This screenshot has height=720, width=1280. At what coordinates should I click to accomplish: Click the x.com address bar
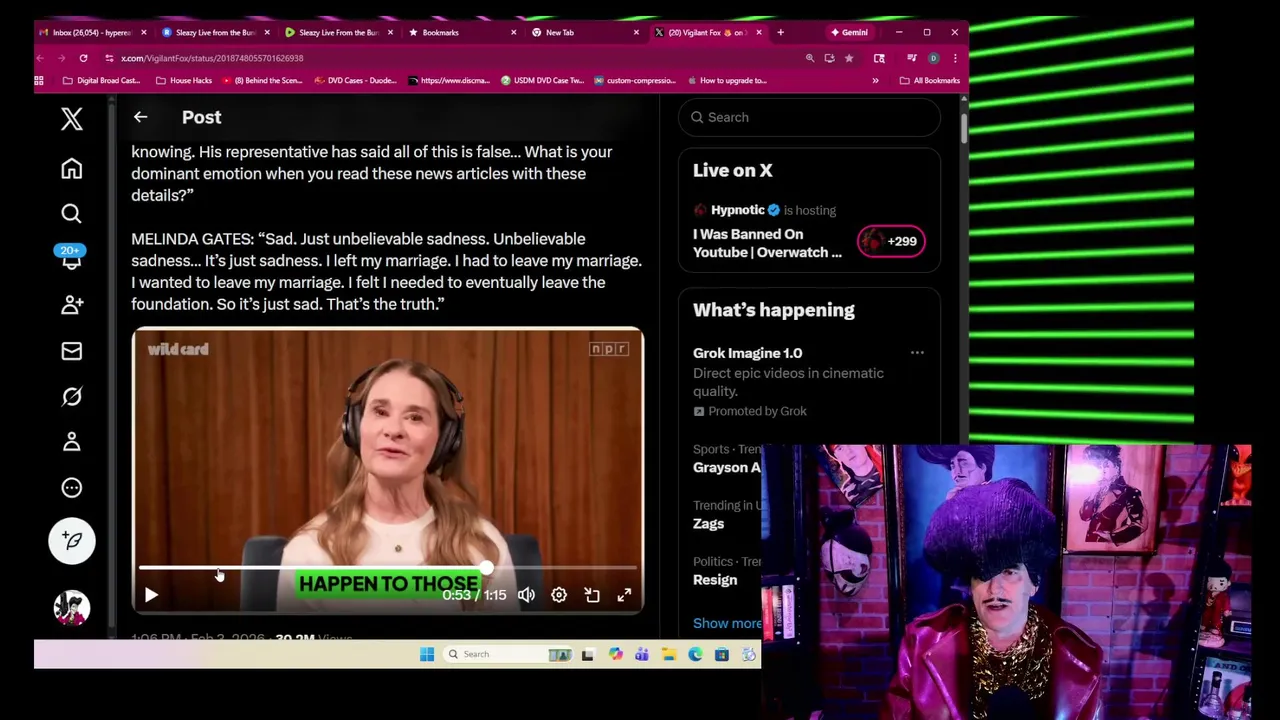(x=450, y=58)
